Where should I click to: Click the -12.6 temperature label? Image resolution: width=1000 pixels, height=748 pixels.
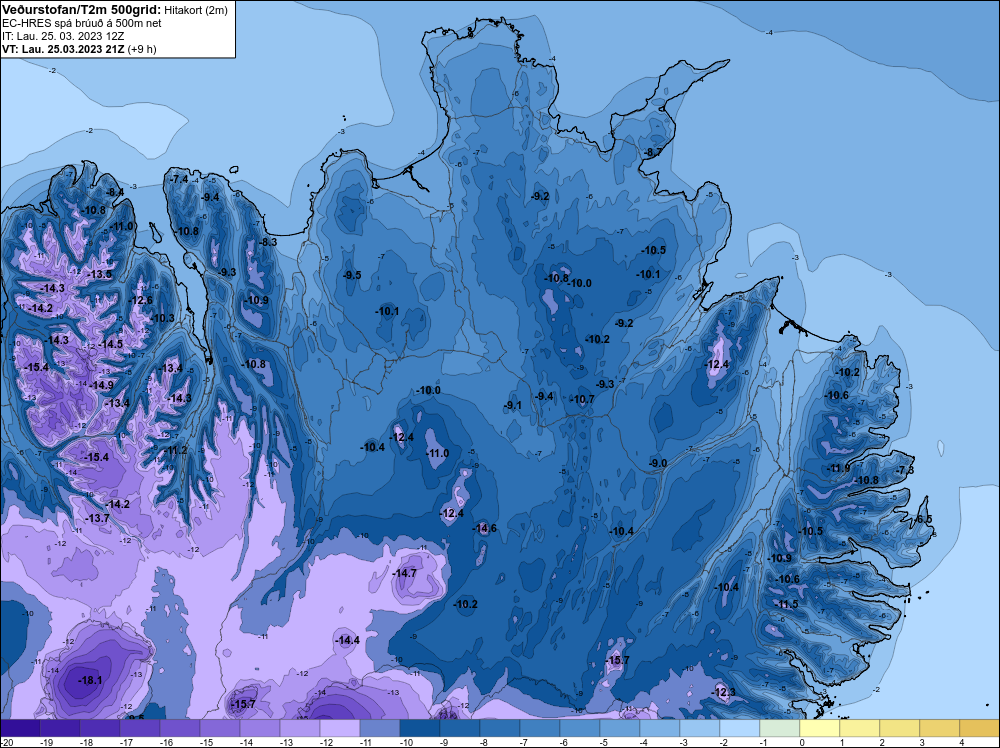(140, 300)
